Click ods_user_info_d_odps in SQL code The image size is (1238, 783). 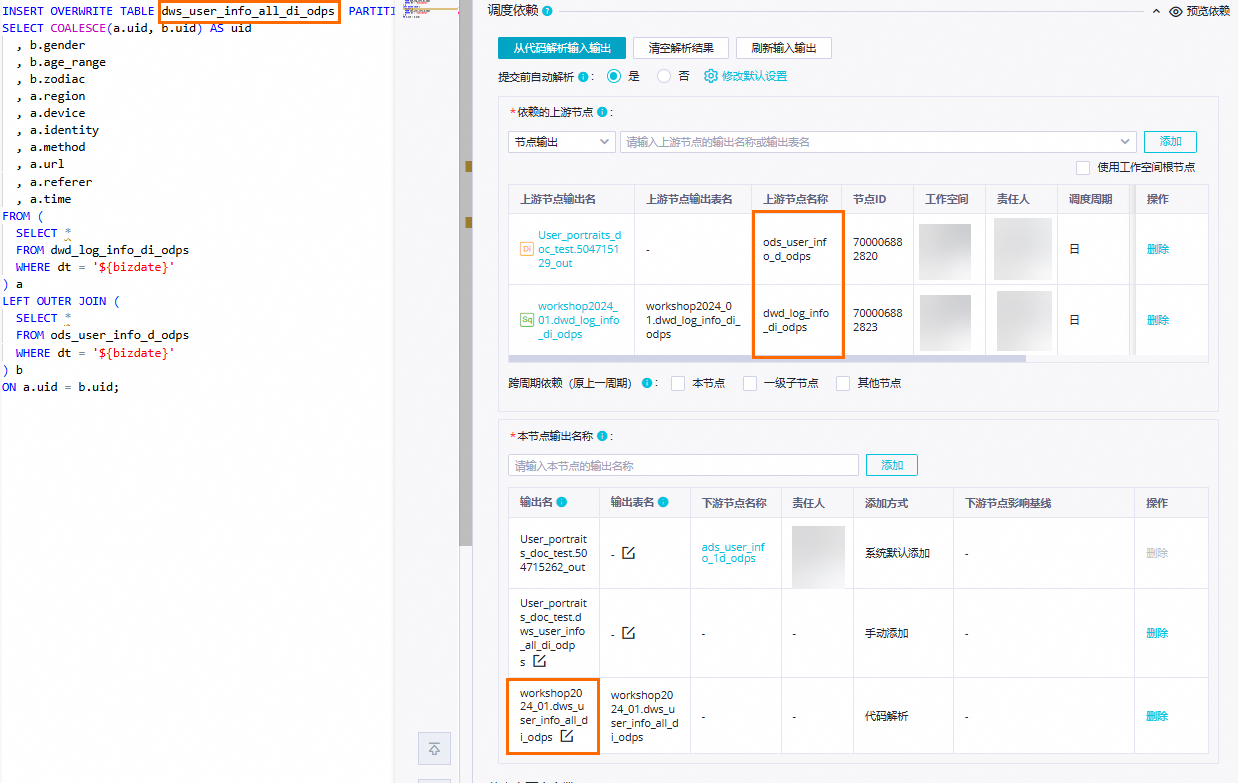[119, 335]
